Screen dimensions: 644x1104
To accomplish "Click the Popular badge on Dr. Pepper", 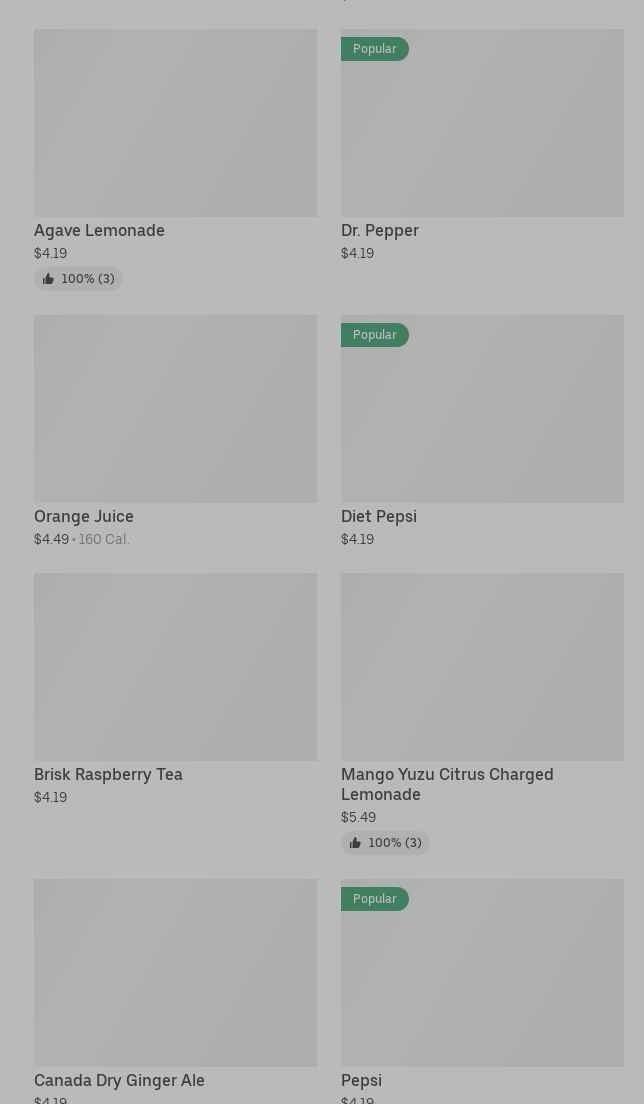I will [x=375, y=48].
